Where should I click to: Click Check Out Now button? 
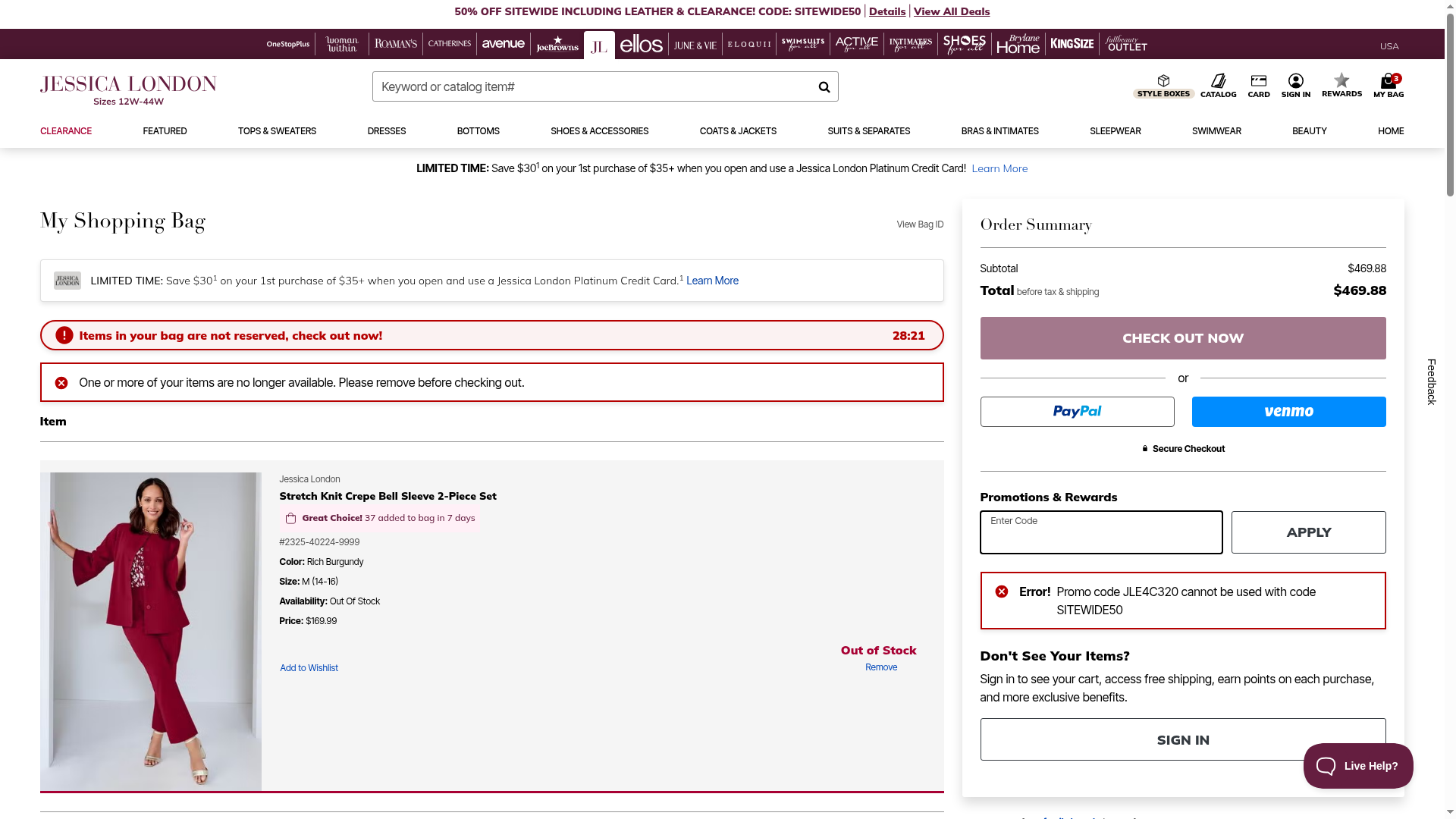click(1182, 338)
